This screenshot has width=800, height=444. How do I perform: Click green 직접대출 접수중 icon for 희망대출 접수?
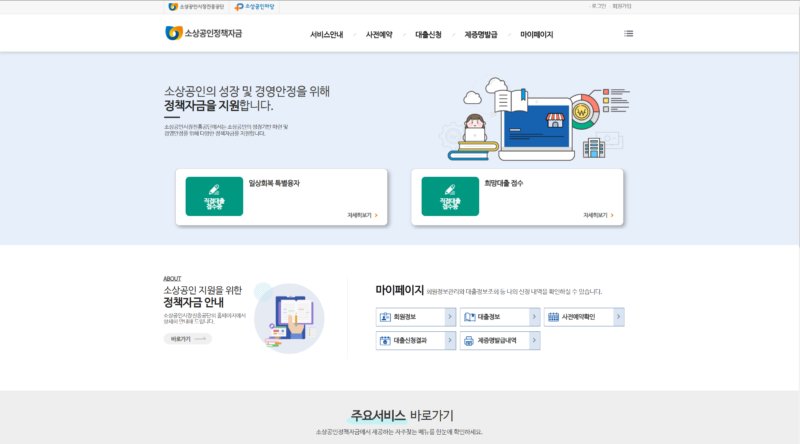[450, 196]
